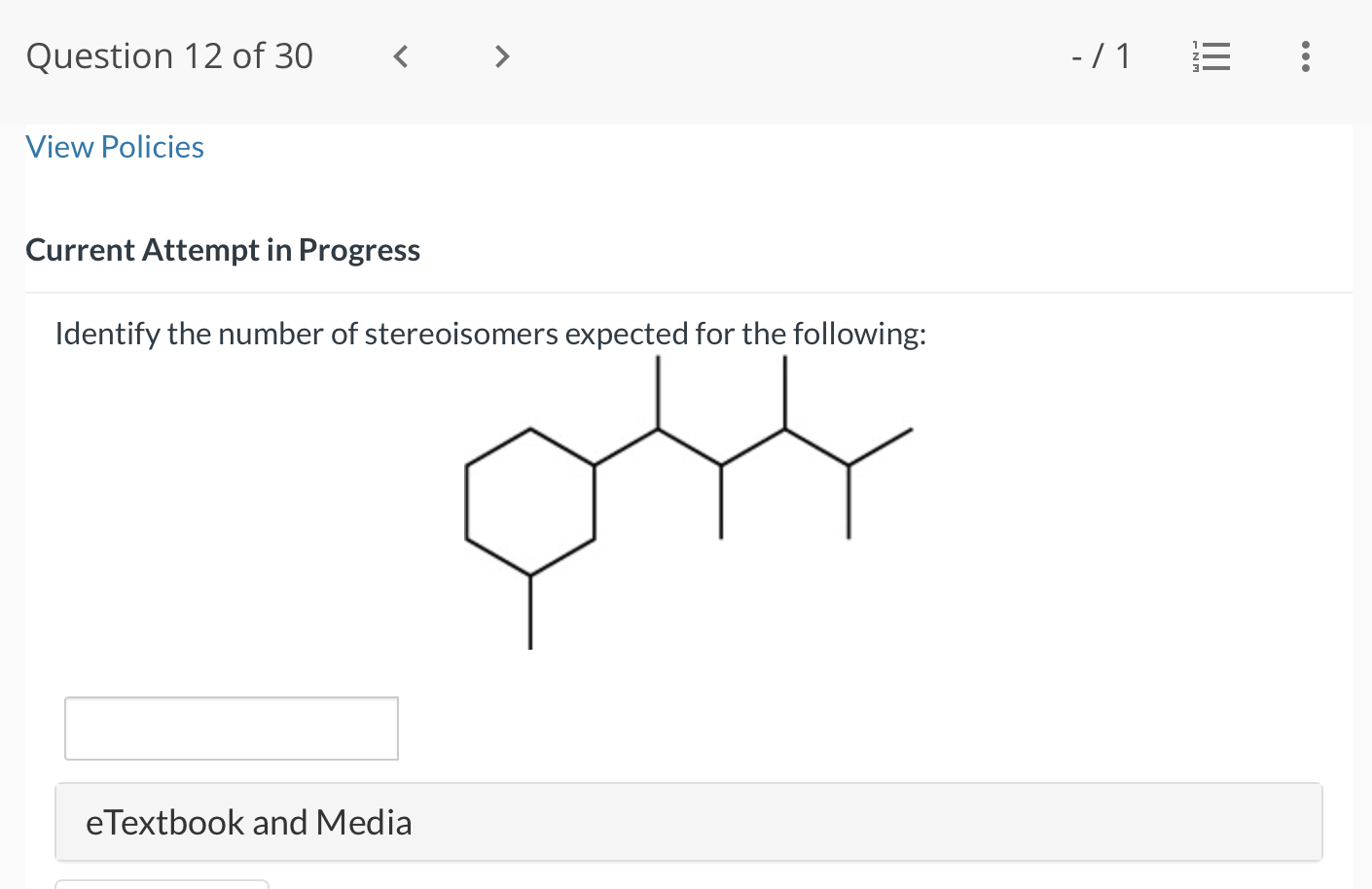Image resolution: width=1372 pixels, height=889 pixels.
Task: Expand the eTextbook and Media section
Action: pyautogui.click(x=689, y=822)
